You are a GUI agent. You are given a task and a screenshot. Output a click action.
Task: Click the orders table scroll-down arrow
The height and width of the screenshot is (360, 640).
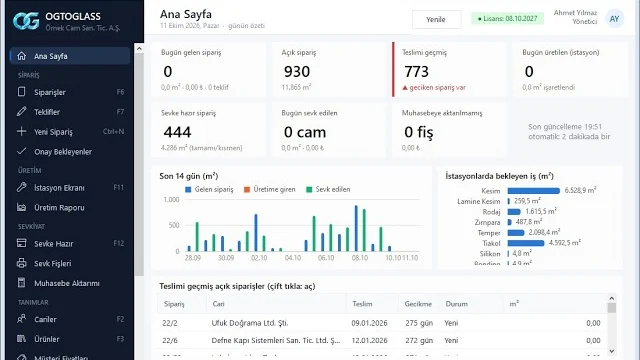611,351
